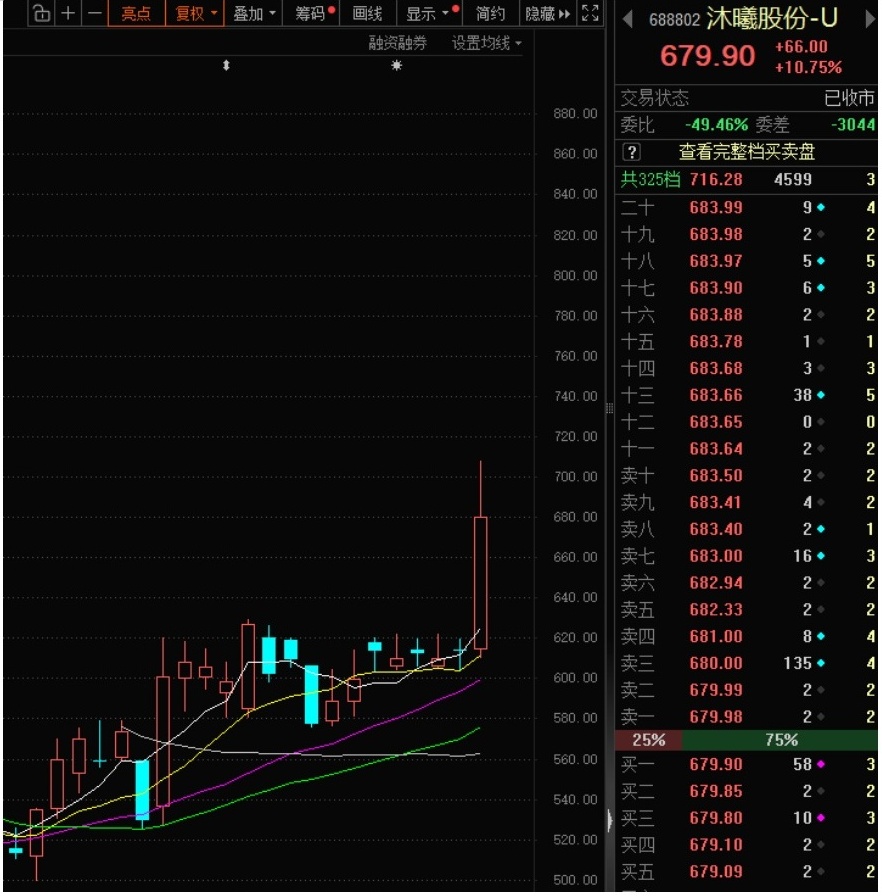Screen dimensions: 882x896
Task: Click stock name 沐曦股份-U
Action: point(772,19)
